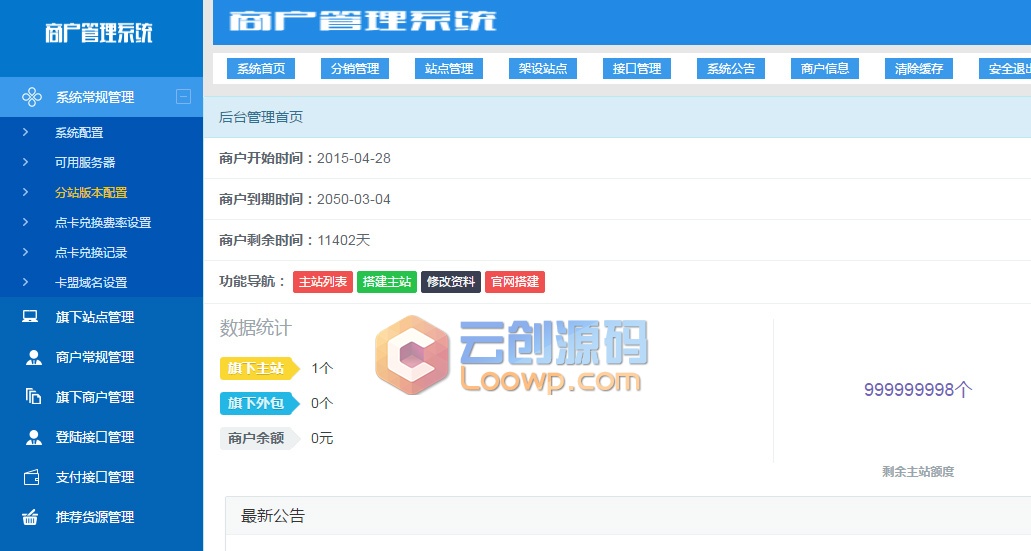The image size is (1031, 551).
Task: Open 分销管理 in top navigation
Action: [355, 68]
